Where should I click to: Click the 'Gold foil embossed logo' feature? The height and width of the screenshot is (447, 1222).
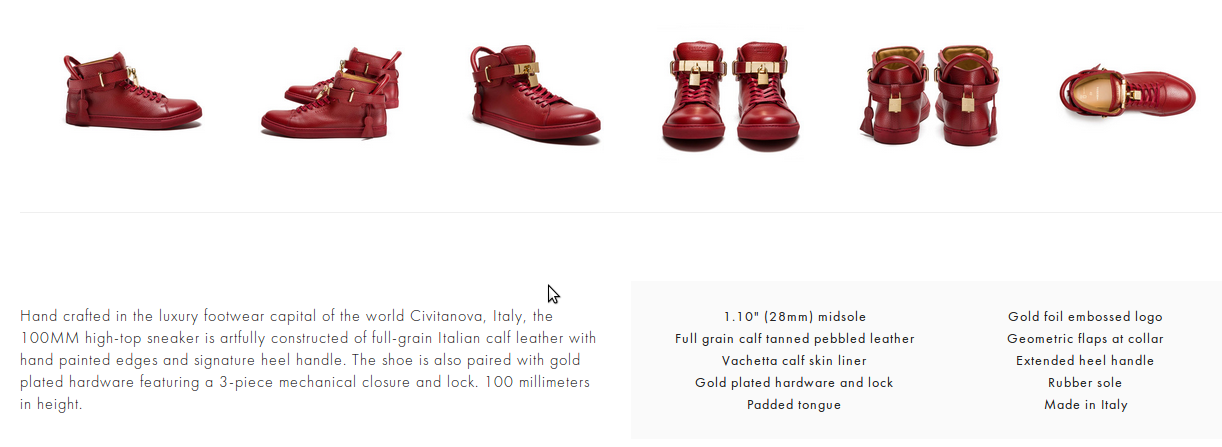(1085, 317)
